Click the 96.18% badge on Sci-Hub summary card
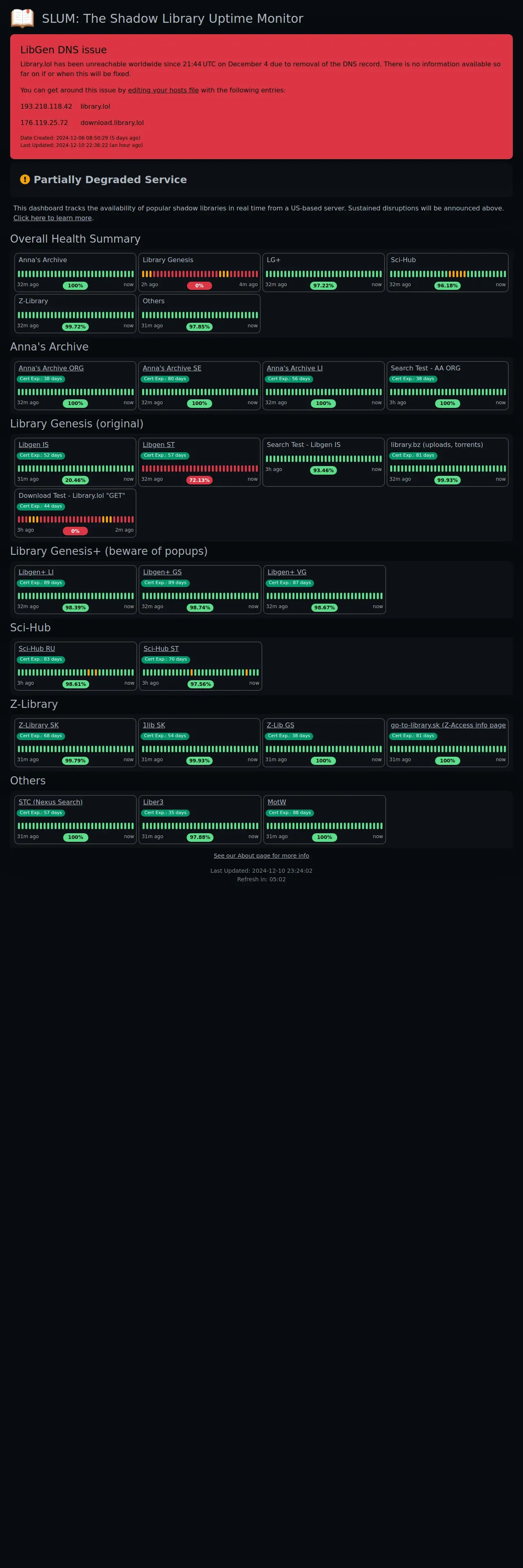Viewport: 523px width, 1568px height. pyautogui.click(x=448, y=285)
